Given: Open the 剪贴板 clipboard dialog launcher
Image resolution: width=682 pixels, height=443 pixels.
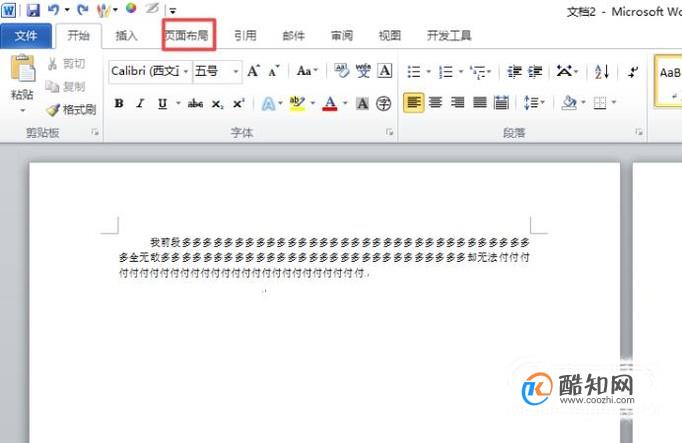Looking at the screenshot, I should coord(95,132).
